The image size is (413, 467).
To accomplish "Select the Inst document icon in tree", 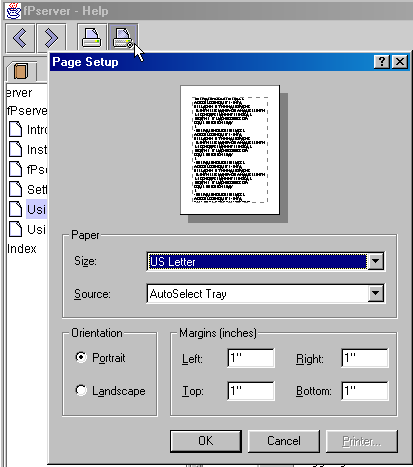I will coord(15,149).
